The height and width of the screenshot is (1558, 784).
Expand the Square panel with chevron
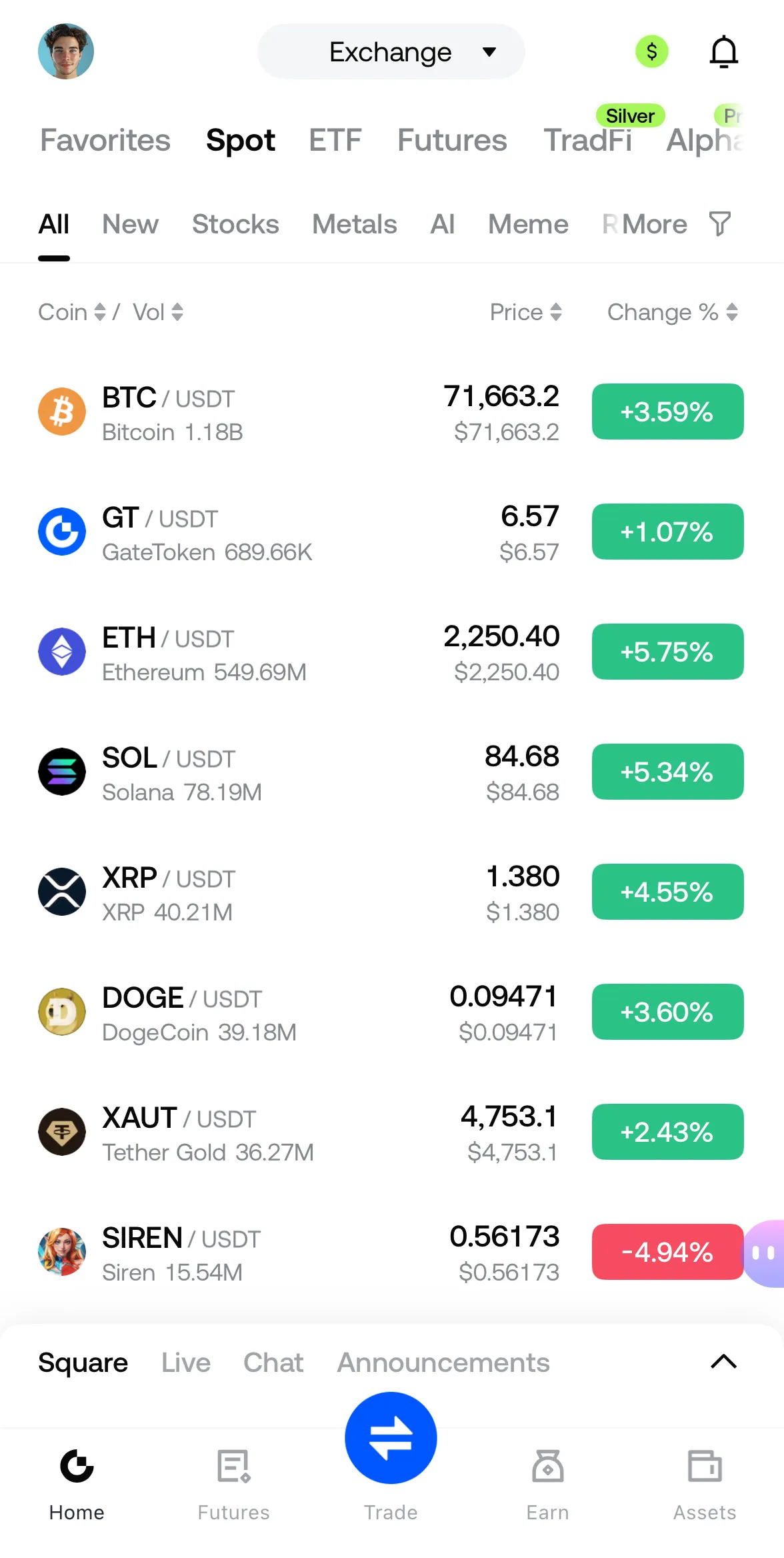pos(723,1362)
